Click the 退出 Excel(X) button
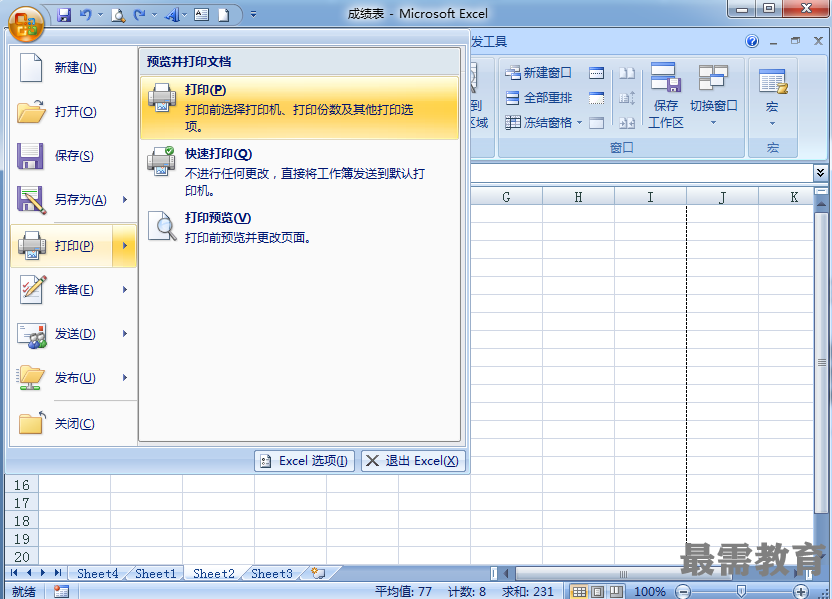 coord(413,461)
